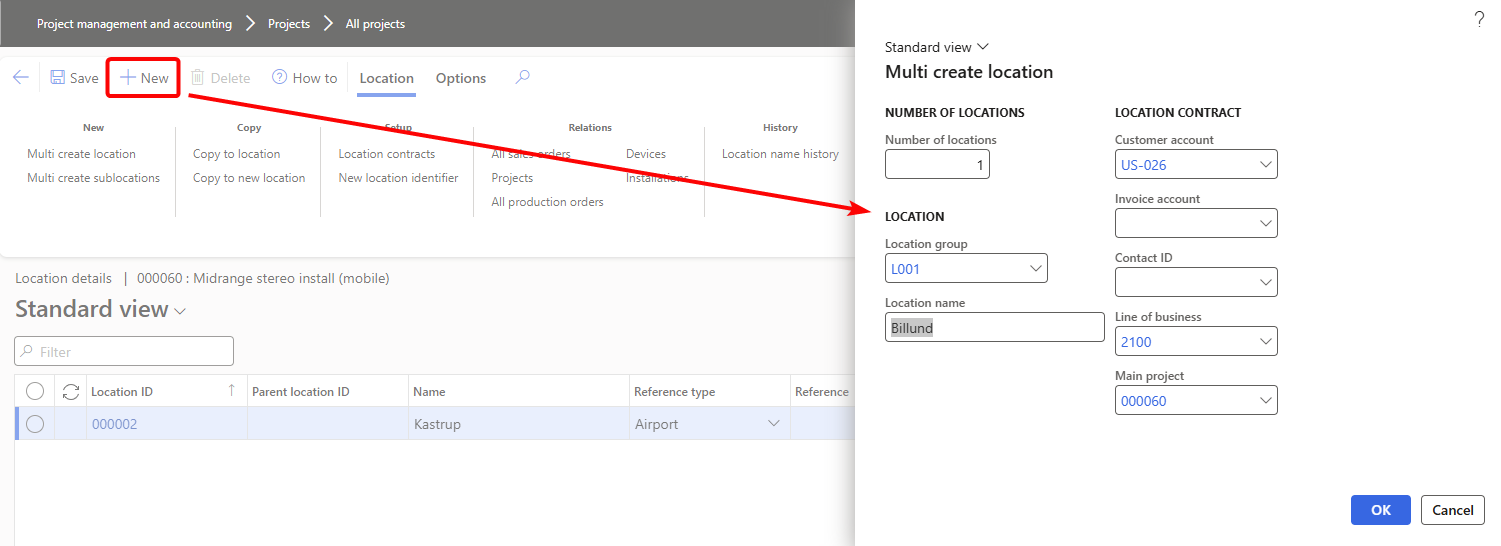Switch to the Location tab
The image size is (1501, 546).
click(x=387, y=78)
